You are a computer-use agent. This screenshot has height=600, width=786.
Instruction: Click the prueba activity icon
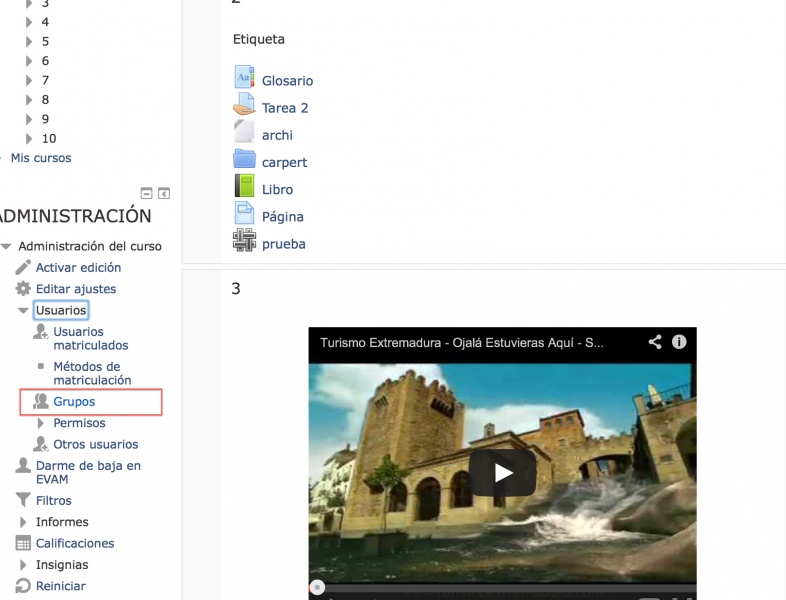point(244,240)
